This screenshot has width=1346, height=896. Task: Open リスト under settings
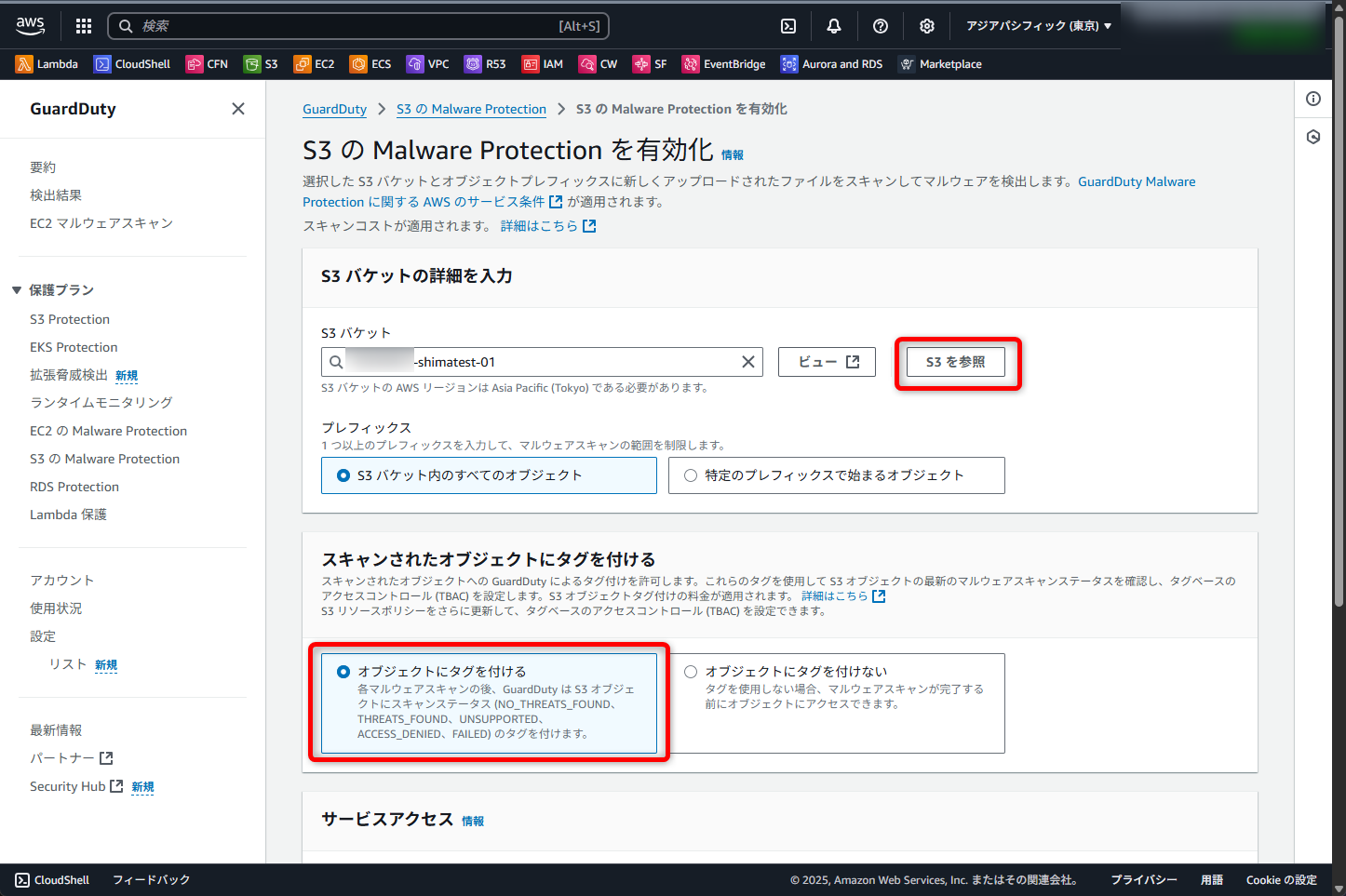click(x=68, y=664)
